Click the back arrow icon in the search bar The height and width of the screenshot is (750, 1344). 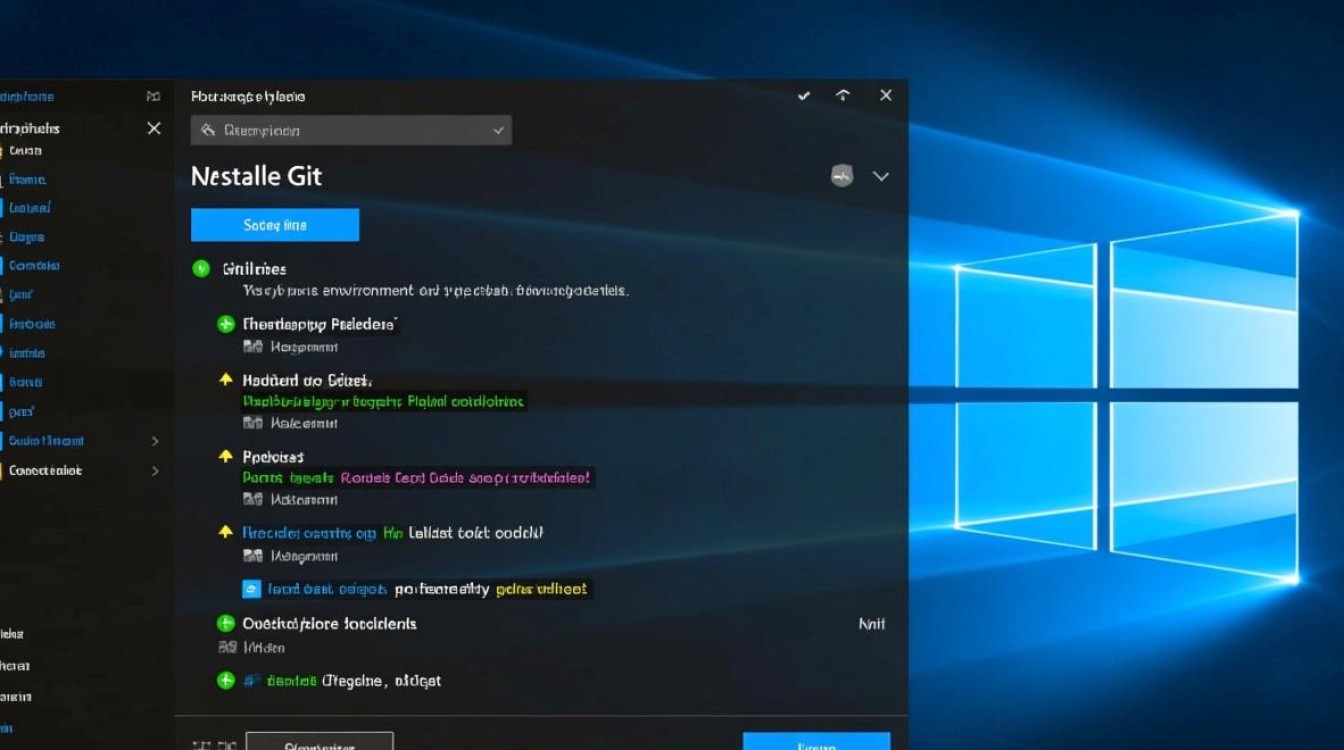pos(207,129)
